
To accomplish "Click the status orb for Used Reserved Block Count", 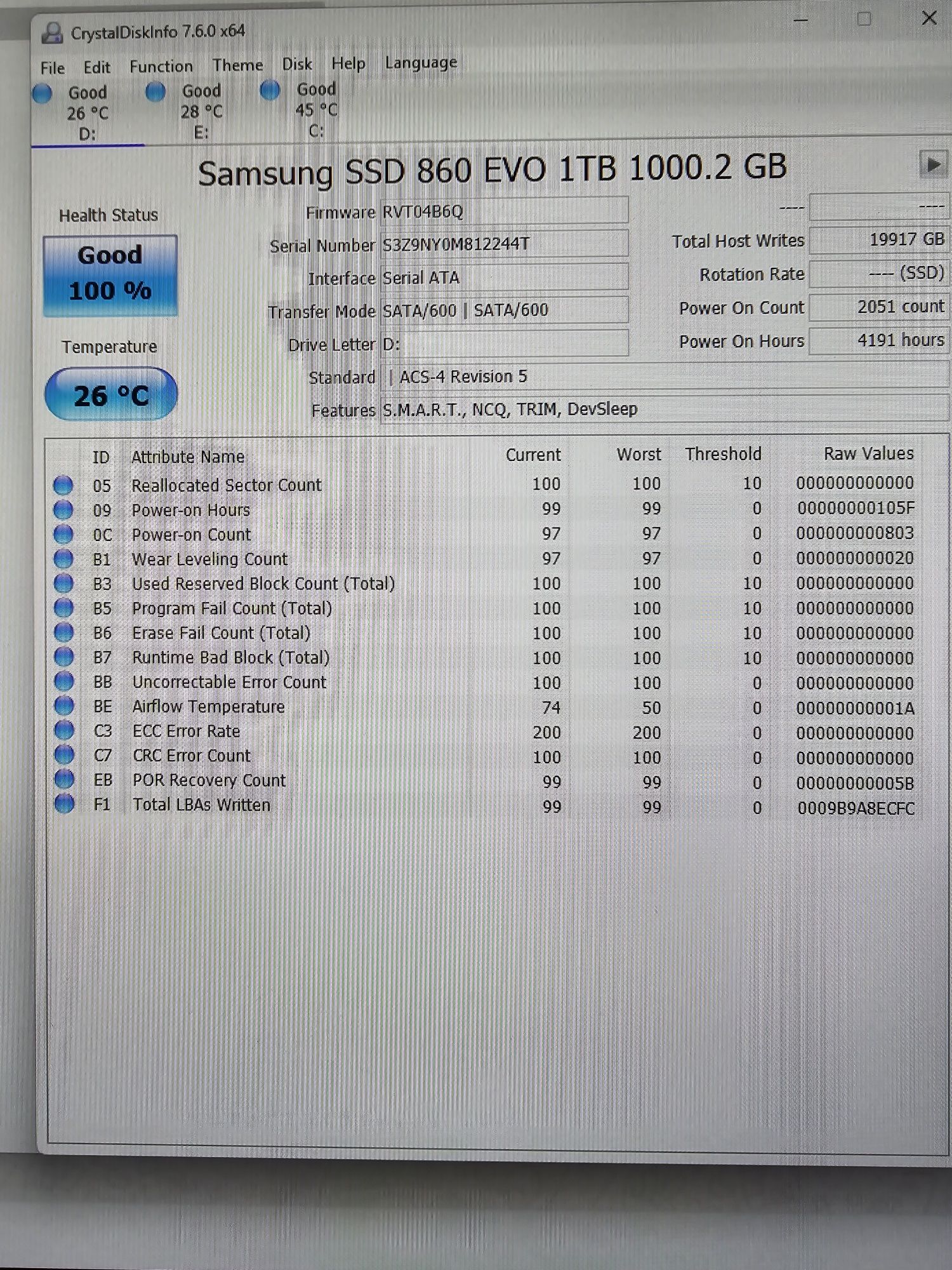I will point(63,583).
